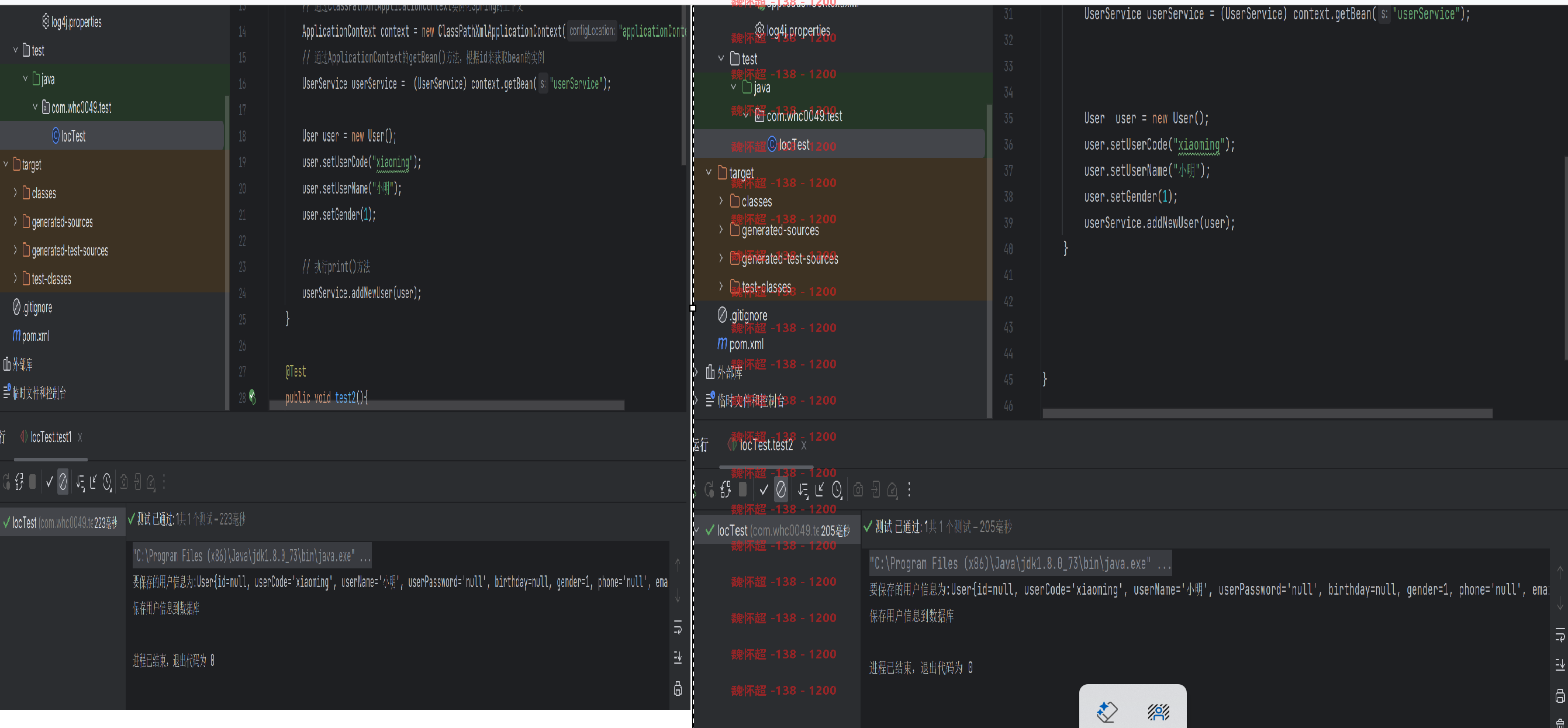Image resolution: width=1568 pixels, height=728 pixels.
Task: Collapse all test results in left panel
Action: [93, 482]
